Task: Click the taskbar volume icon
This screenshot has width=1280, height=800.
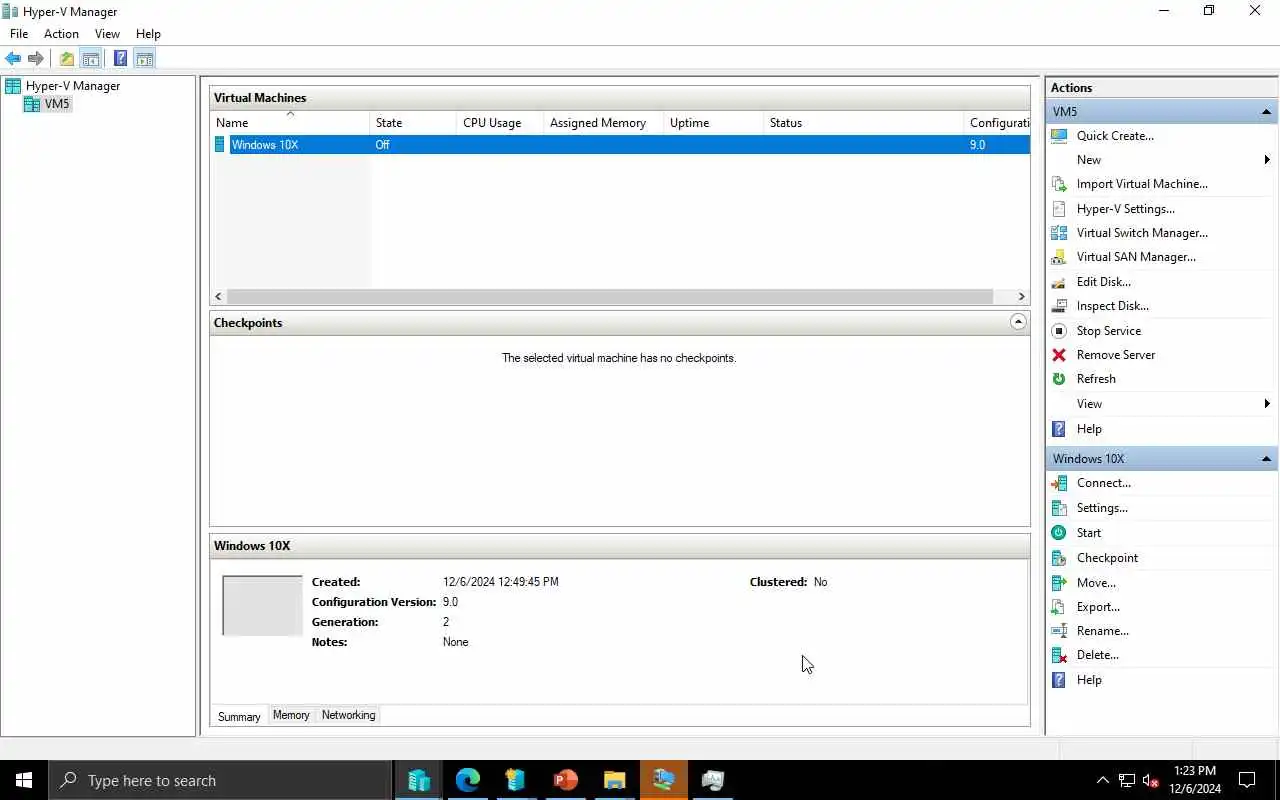Action: tap(1151, 780)
